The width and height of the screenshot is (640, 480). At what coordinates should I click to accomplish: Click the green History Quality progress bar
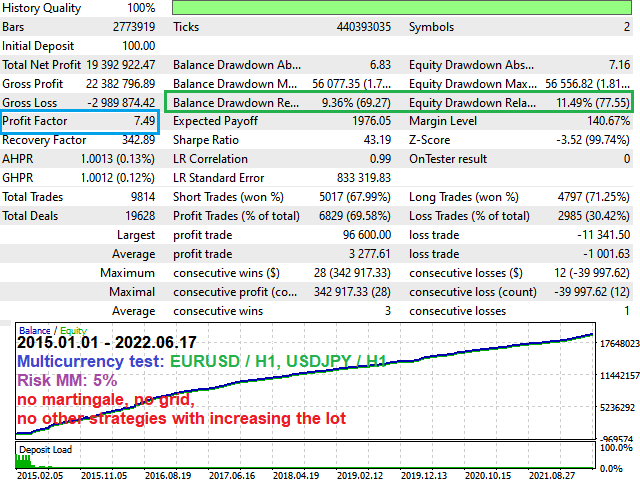(x=400, y=8)
